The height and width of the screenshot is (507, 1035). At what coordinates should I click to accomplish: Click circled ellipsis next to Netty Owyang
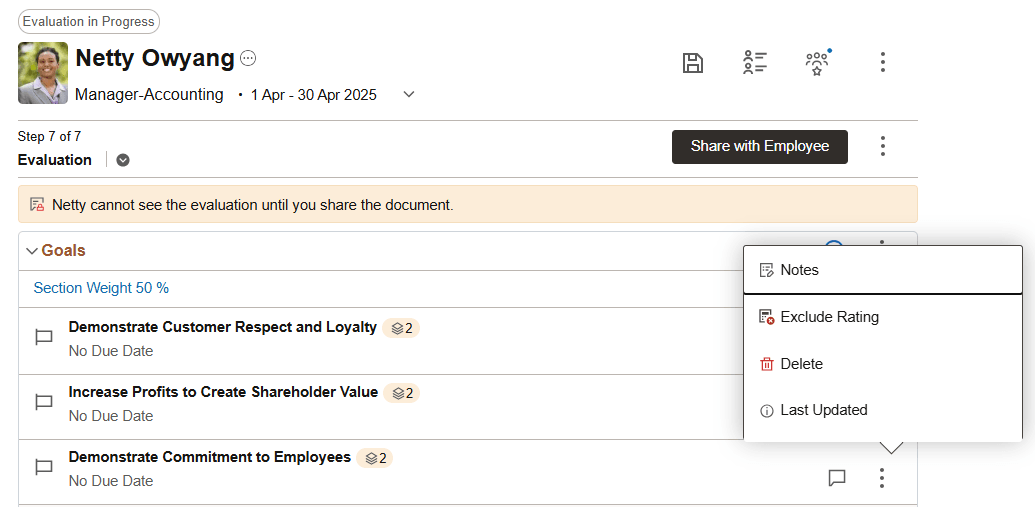(x=248, y=59)
